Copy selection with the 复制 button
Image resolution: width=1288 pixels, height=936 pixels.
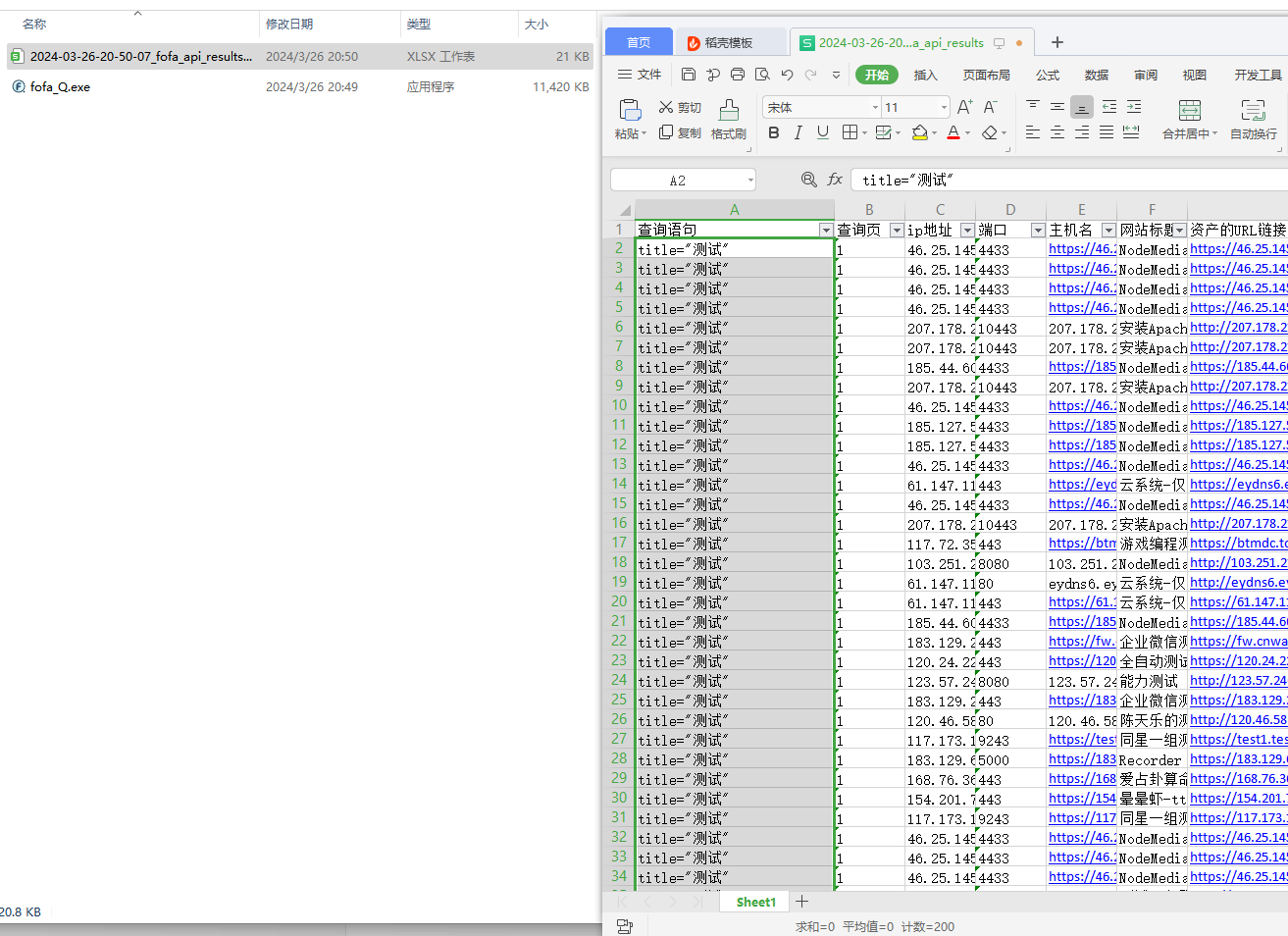click(680, 132)
